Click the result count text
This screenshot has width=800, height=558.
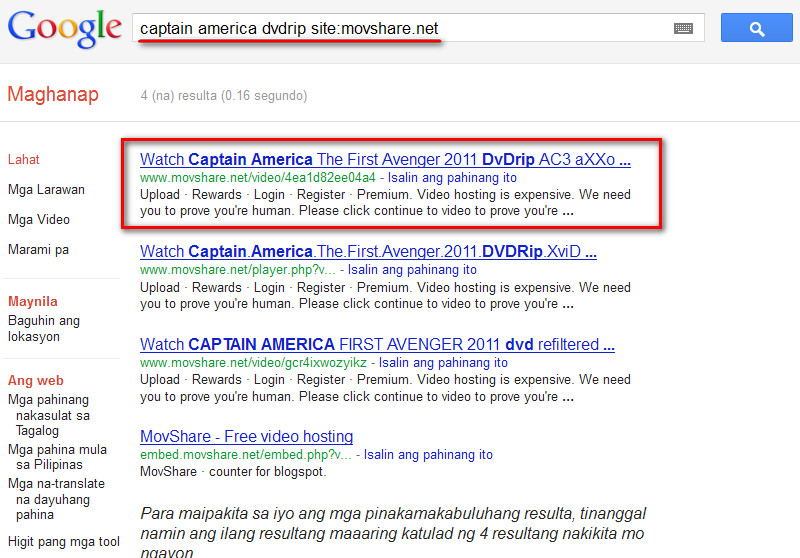coord(224,95)
